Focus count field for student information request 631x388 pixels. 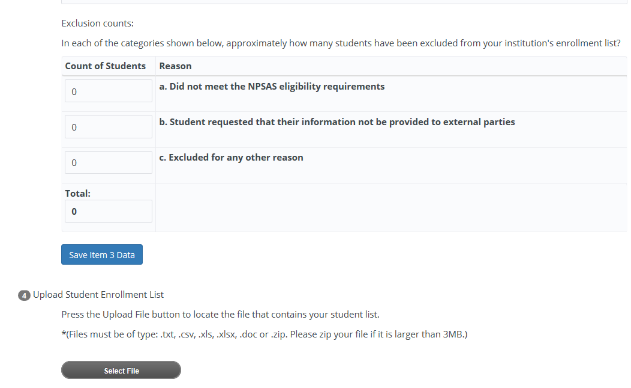(109, 127)
